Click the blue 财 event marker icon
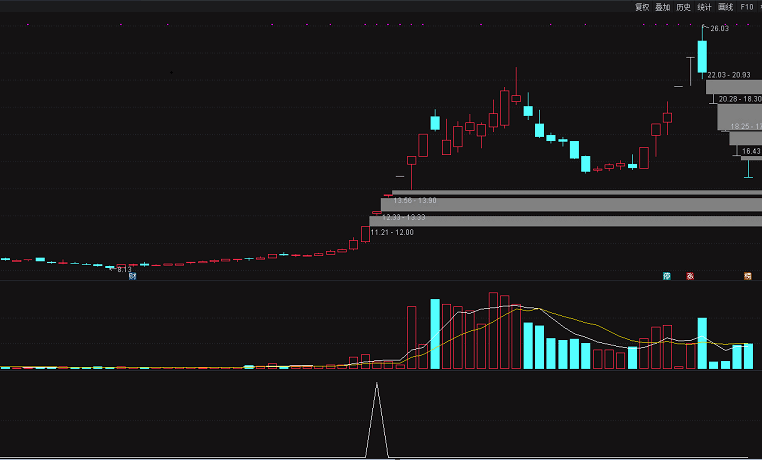 [x=132, y=276]
